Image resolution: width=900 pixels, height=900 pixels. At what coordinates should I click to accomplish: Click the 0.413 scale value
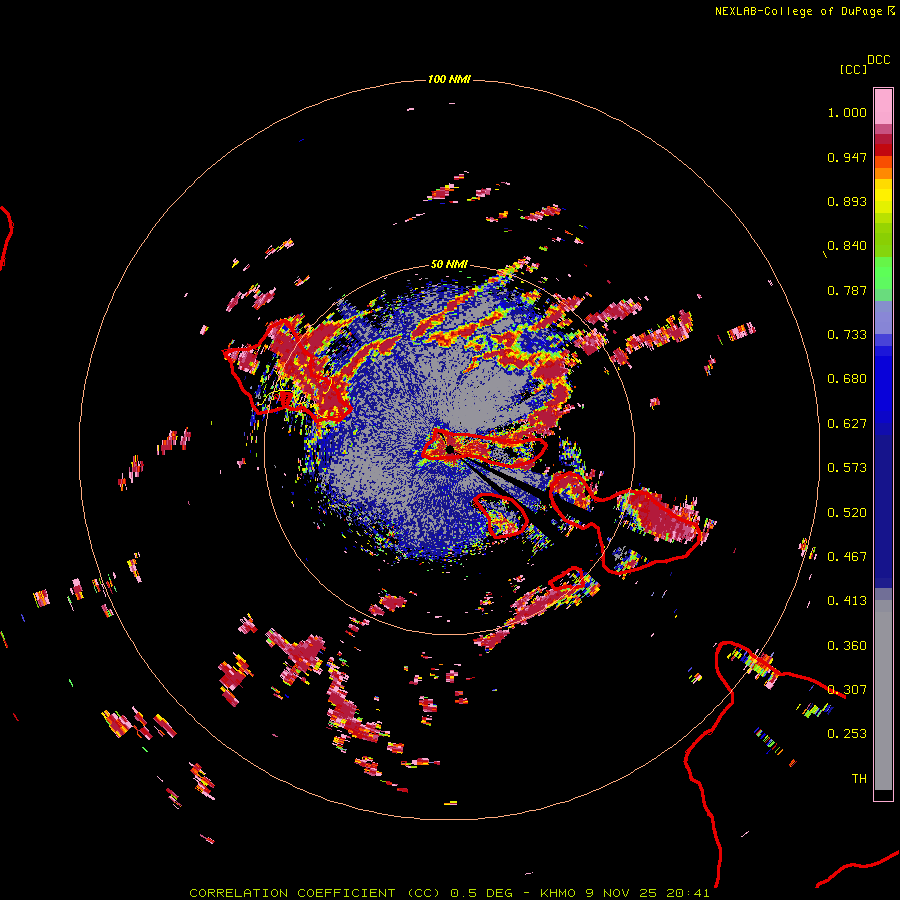(847, 601)
